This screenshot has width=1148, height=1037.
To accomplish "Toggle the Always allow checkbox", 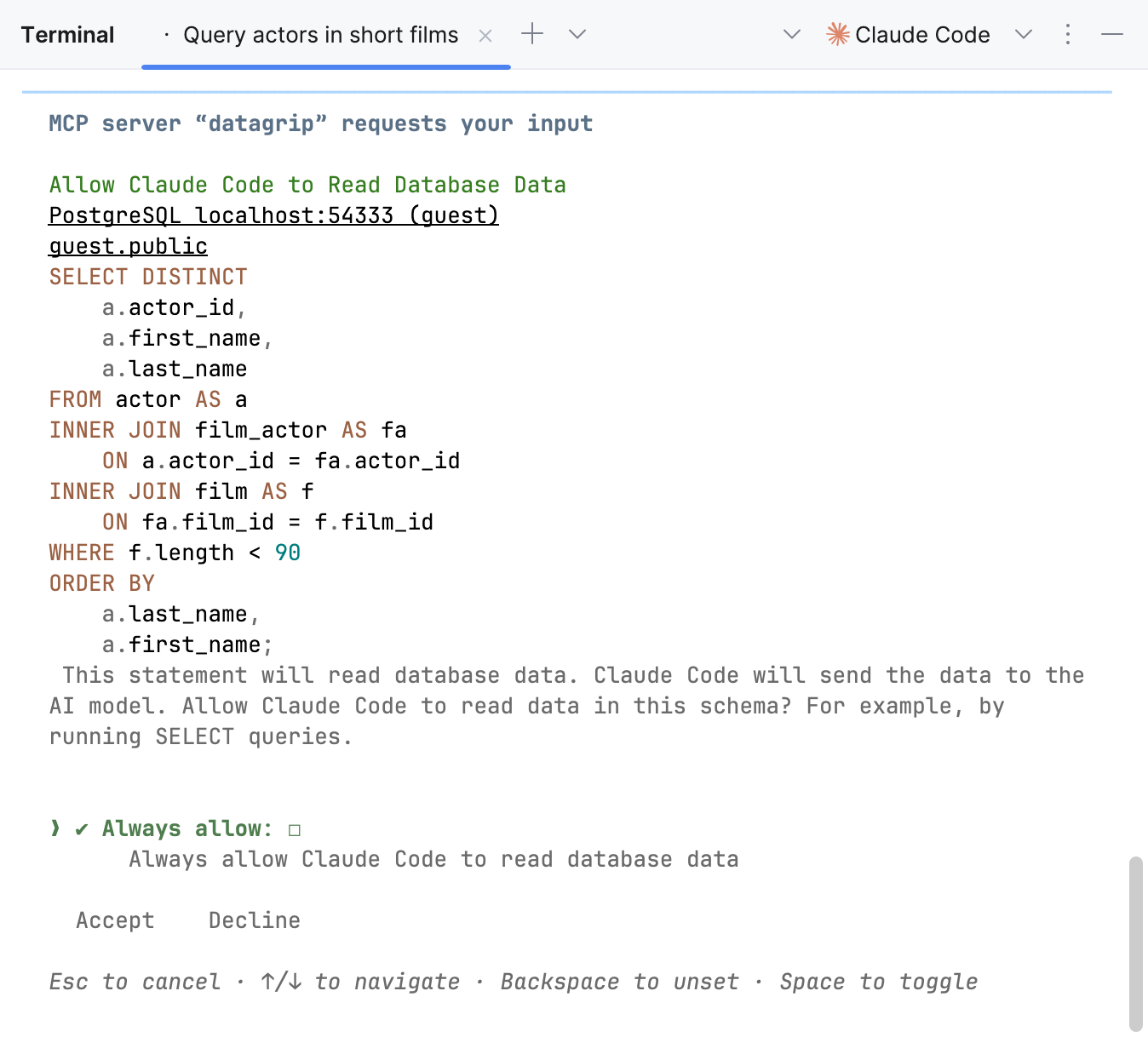I will (295, 830).
